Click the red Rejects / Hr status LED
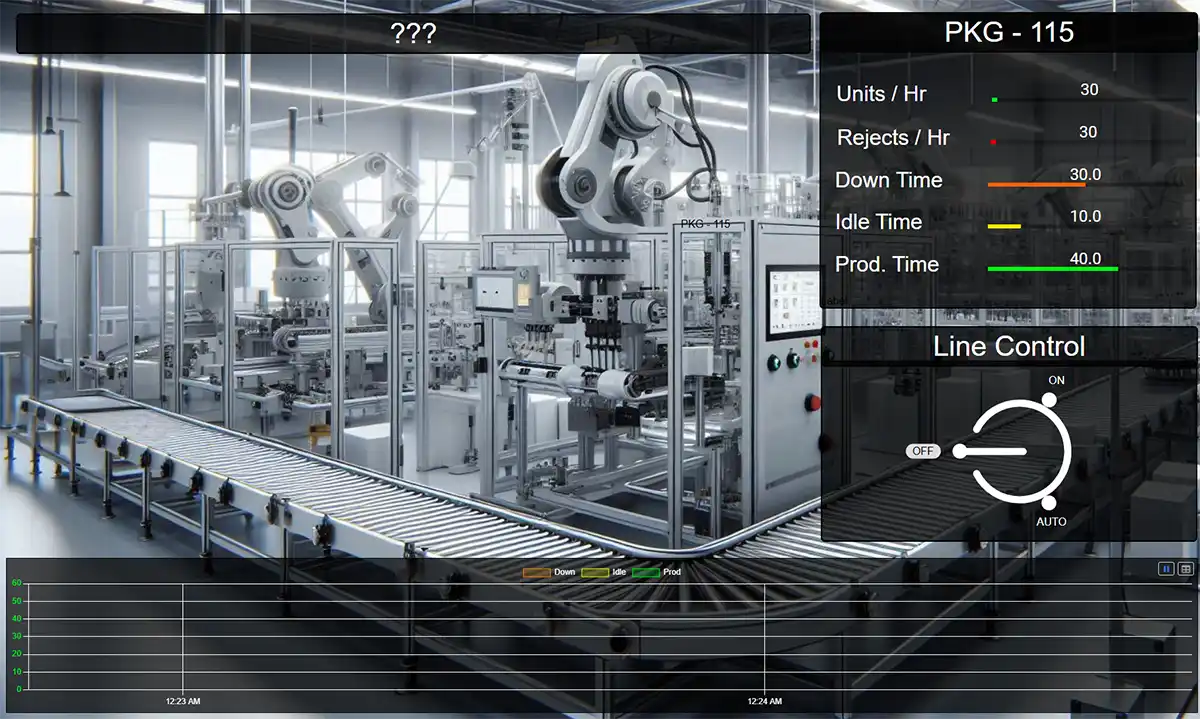 [991, 142]
